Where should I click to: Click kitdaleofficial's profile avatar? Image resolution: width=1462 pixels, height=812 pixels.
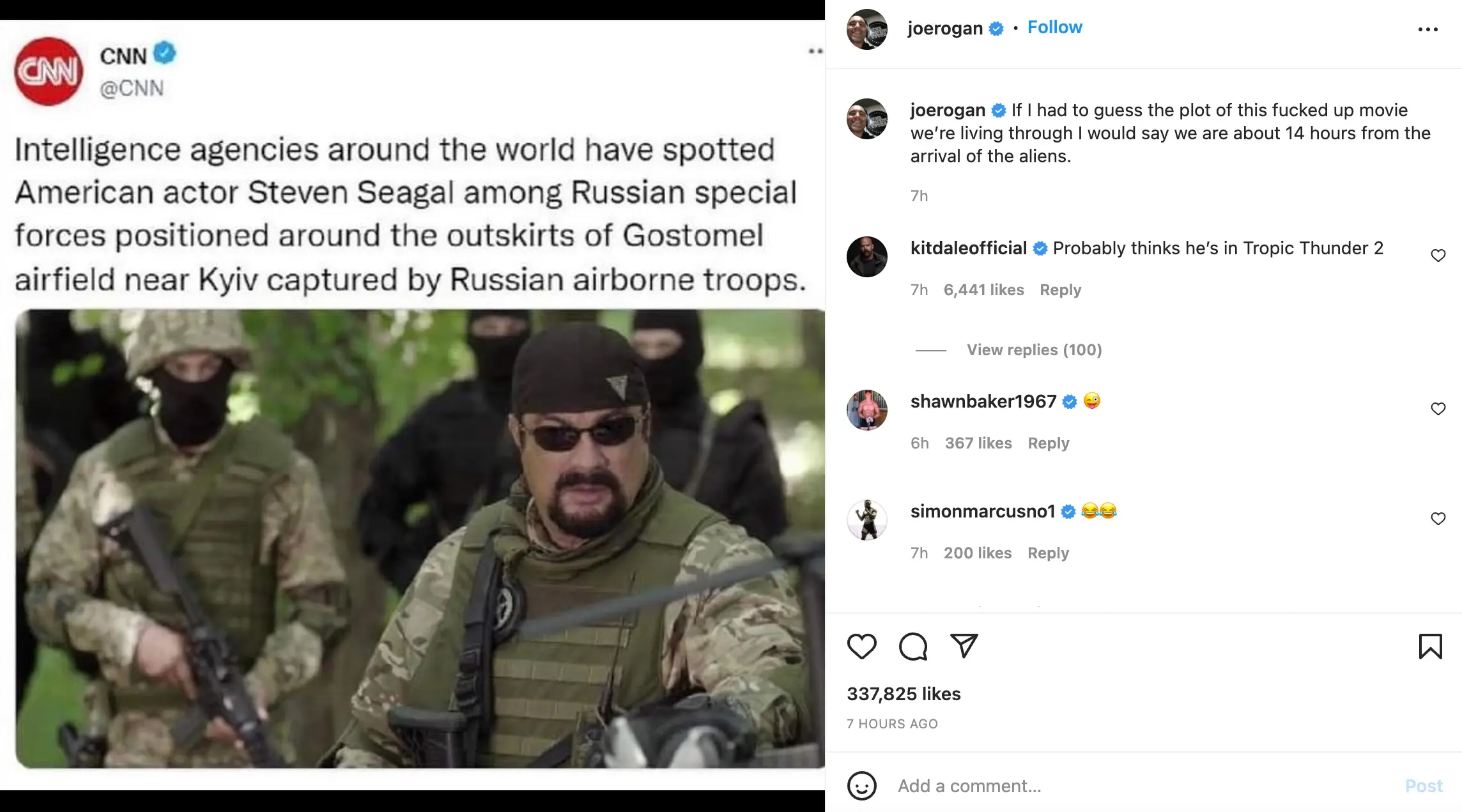click(867, 257)
